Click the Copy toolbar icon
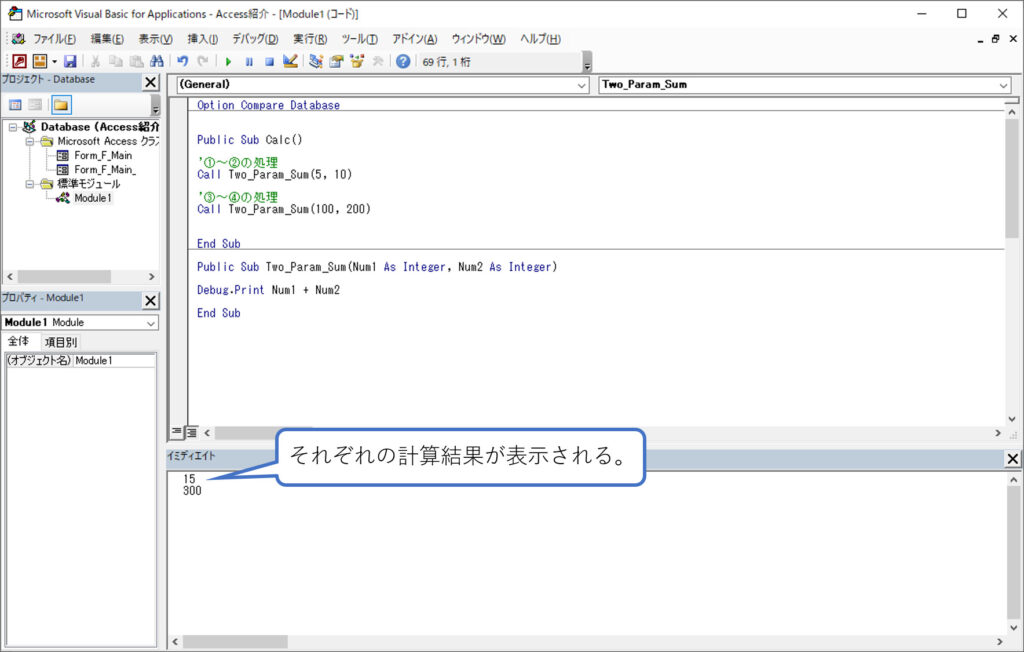This screenshot has width=1024, height=652. 116,61
